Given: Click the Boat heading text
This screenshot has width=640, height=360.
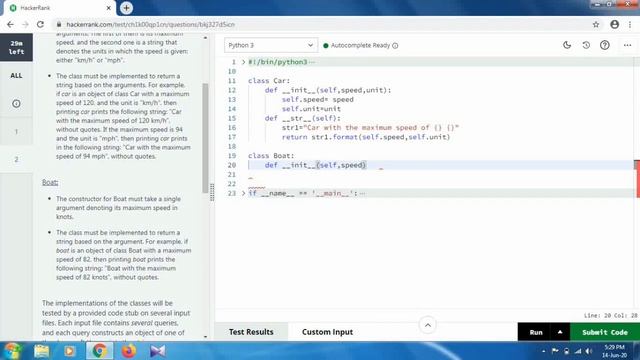Looking at the screenshot, I should pos(50,182).
